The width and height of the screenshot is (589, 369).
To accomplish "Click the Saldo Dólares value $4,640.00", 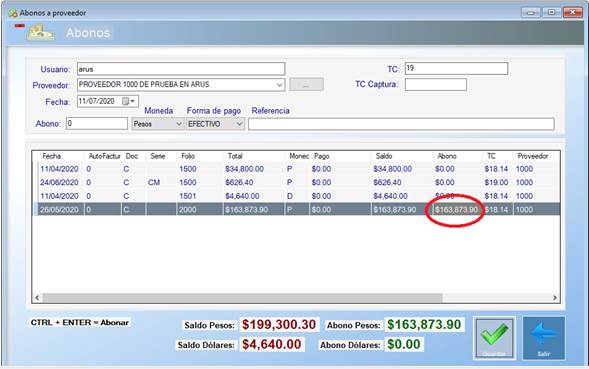I will [271, 344].
